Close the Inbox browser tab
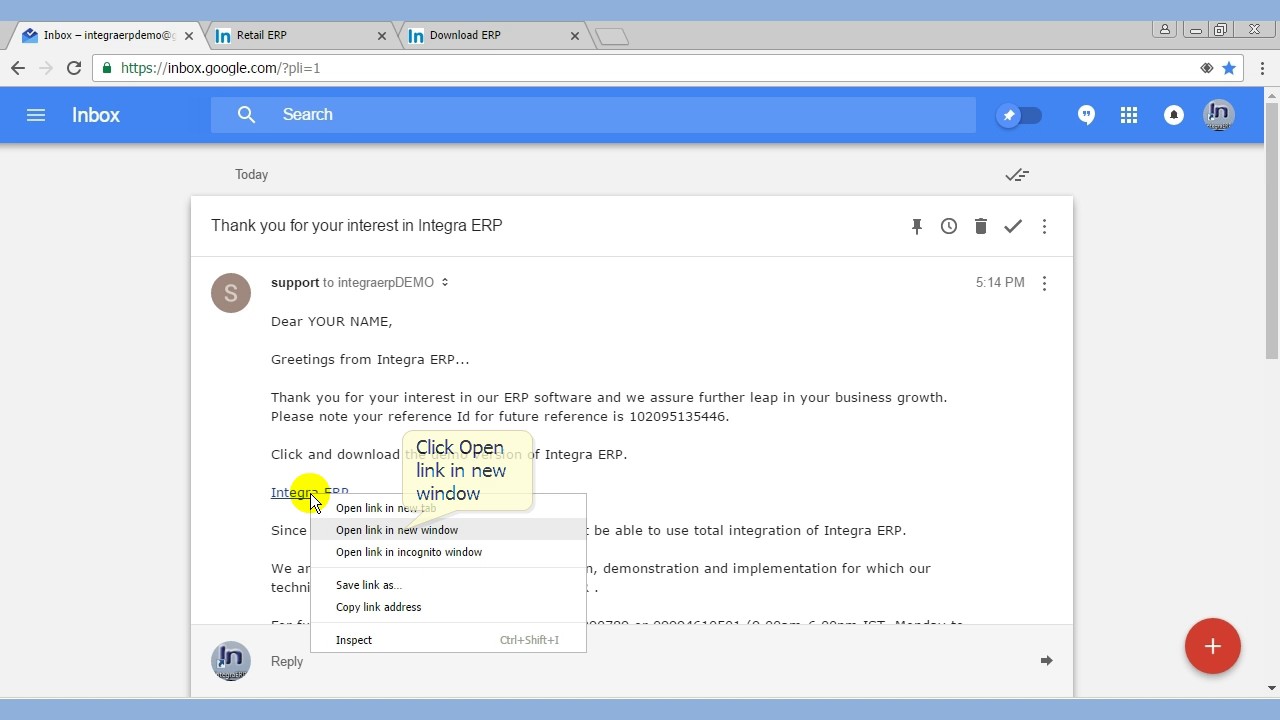 tap(188, 36)
